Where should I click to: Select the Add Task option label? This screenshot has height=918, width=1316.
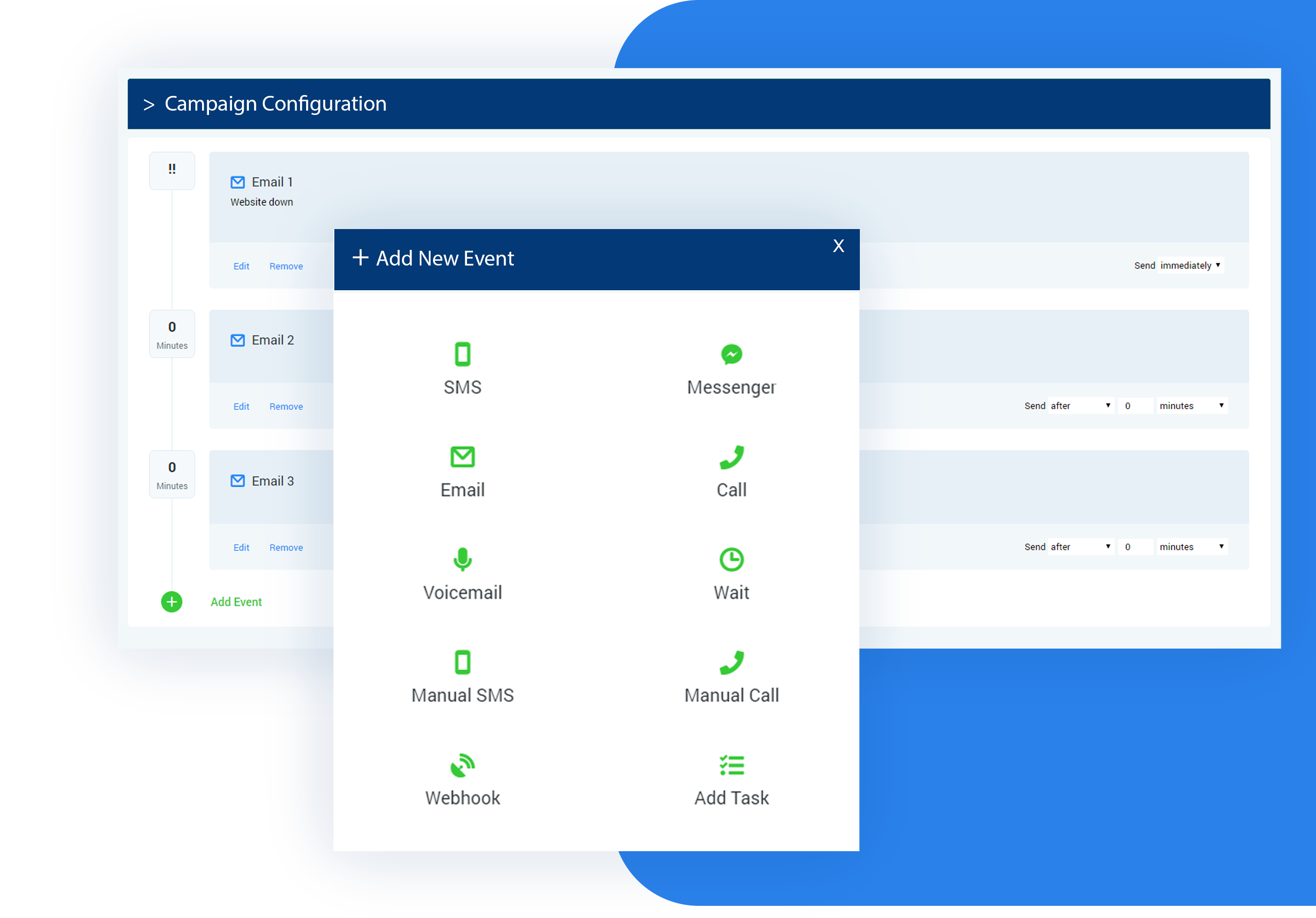point(731,797)
